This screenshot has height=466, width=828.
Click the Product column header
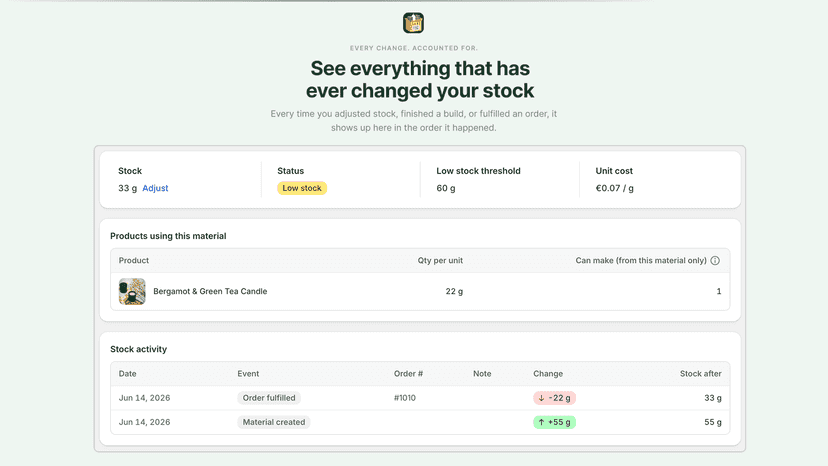[134, 260]
